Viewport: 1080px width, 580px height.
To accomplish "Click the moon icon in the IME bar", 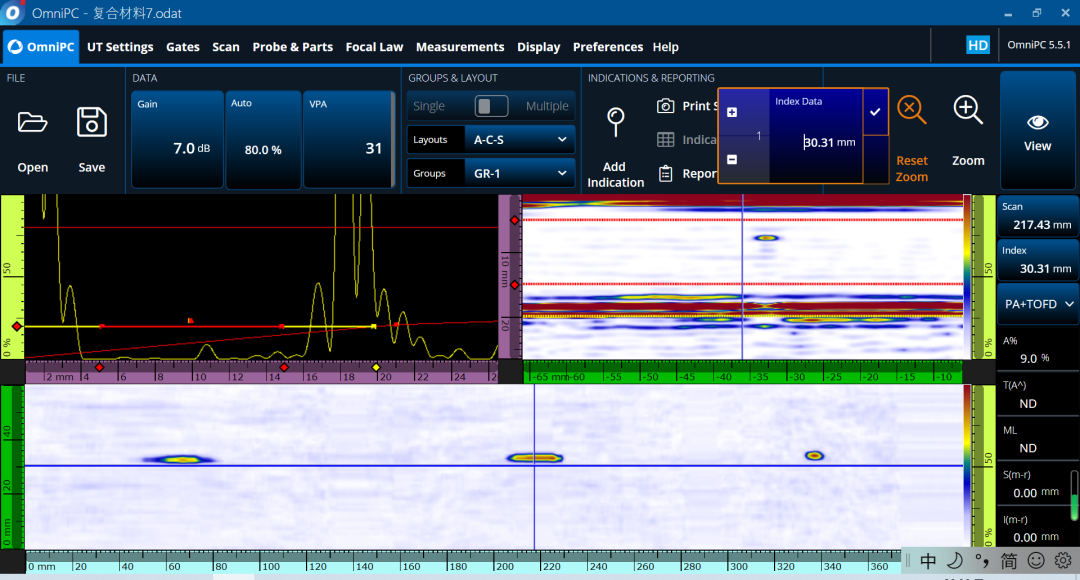I will coord(955,561).
